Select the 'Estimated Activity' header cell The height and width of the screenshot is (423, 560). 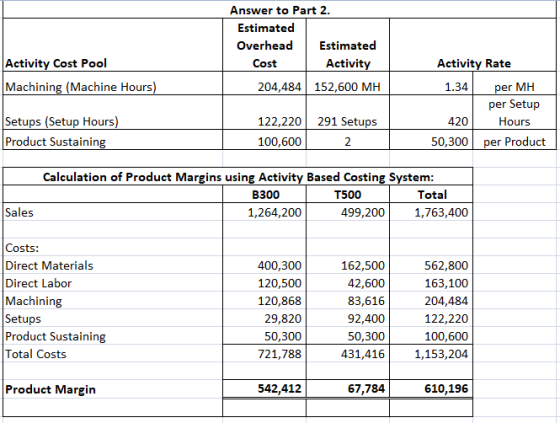pyautogui.click(x=348, y=45)
